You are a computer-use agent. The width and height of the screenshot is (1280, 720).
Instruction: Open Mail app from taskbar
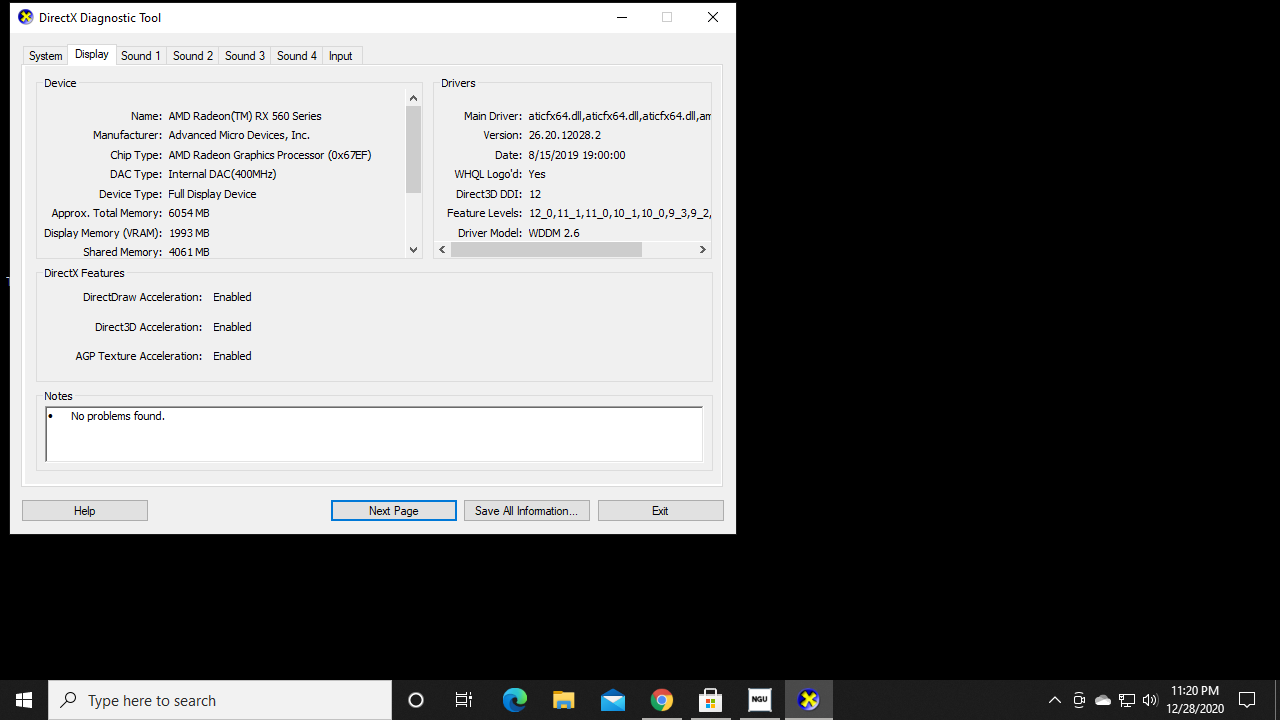[613, 700]
